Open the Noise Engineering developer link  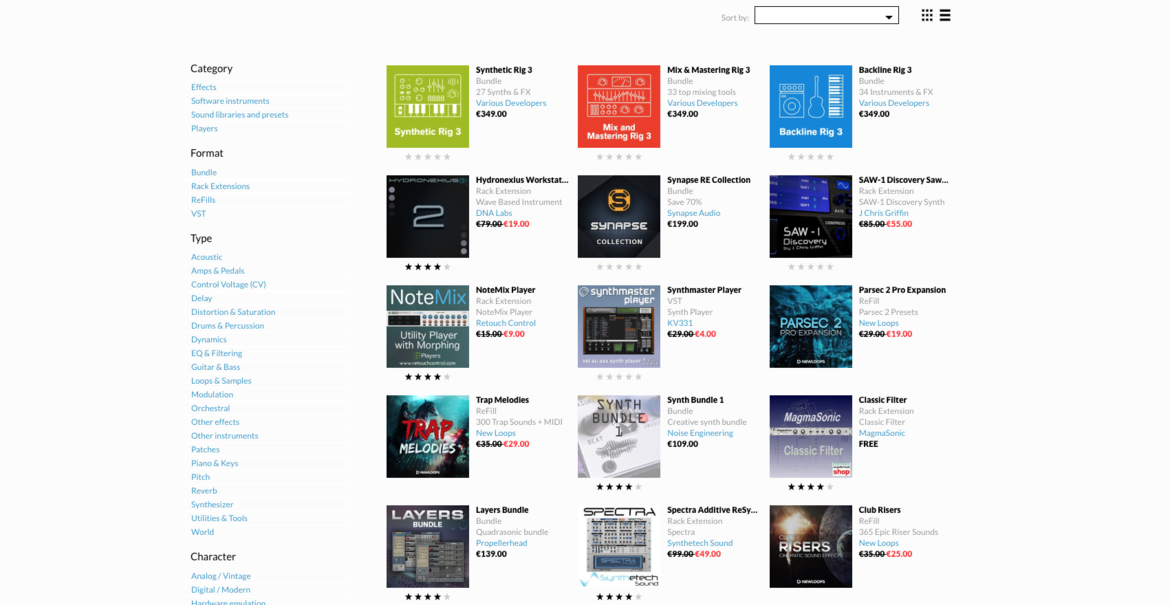(x=700, y=433)
